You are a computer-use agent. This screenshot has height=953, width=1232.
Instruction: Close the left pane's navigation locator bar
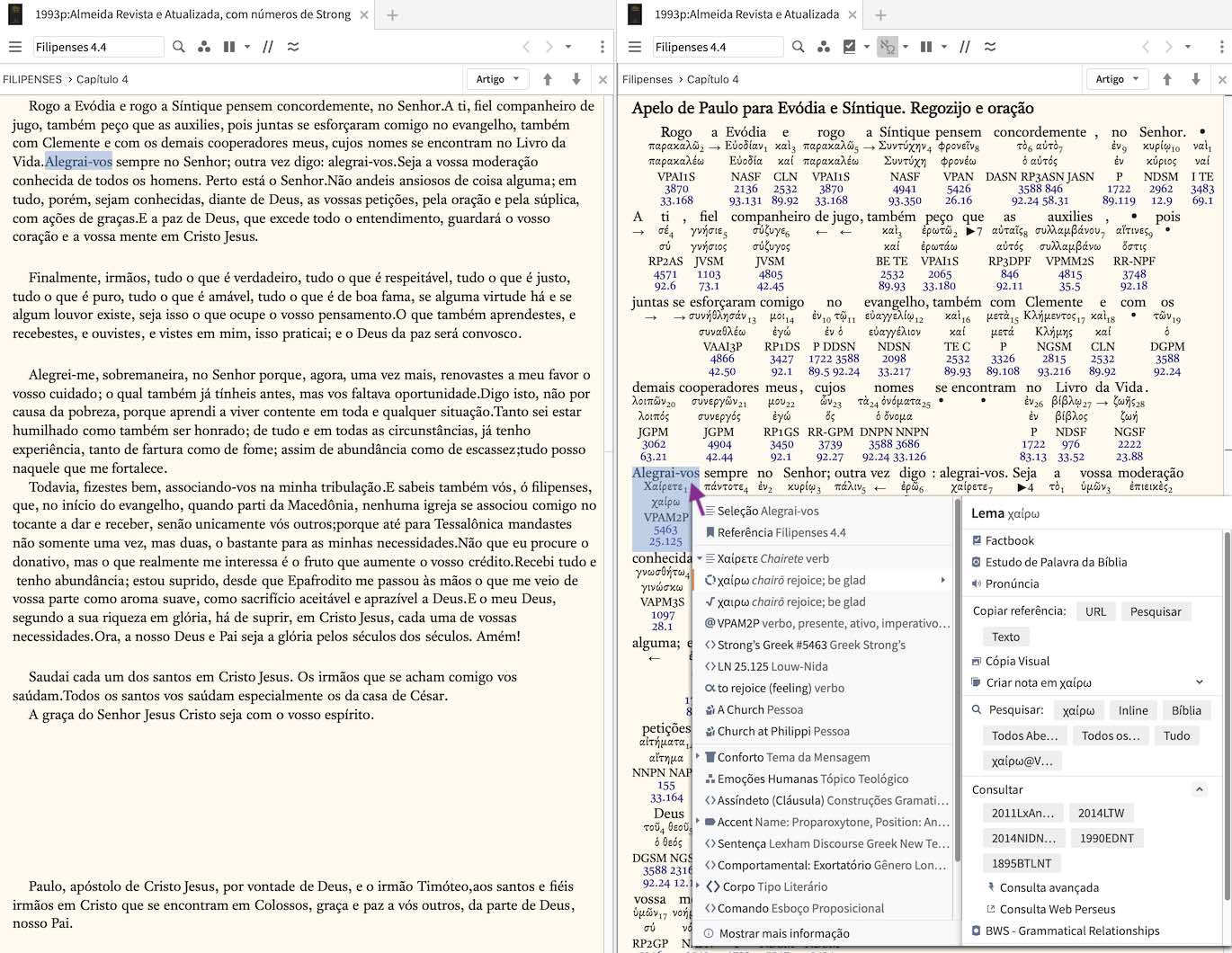tap(603, 79)
